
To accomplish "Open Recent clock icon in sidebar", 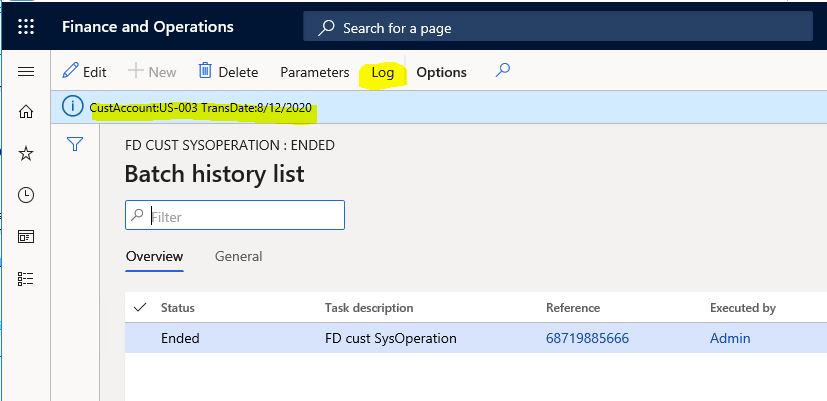I will click(26, 195).
